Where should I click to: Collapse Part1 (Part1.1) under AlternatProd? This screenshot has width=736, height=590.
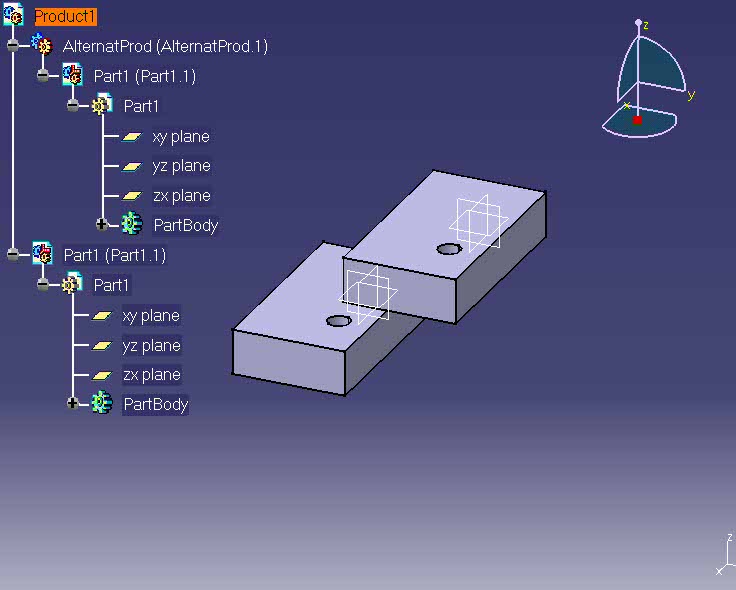(43, 75)
